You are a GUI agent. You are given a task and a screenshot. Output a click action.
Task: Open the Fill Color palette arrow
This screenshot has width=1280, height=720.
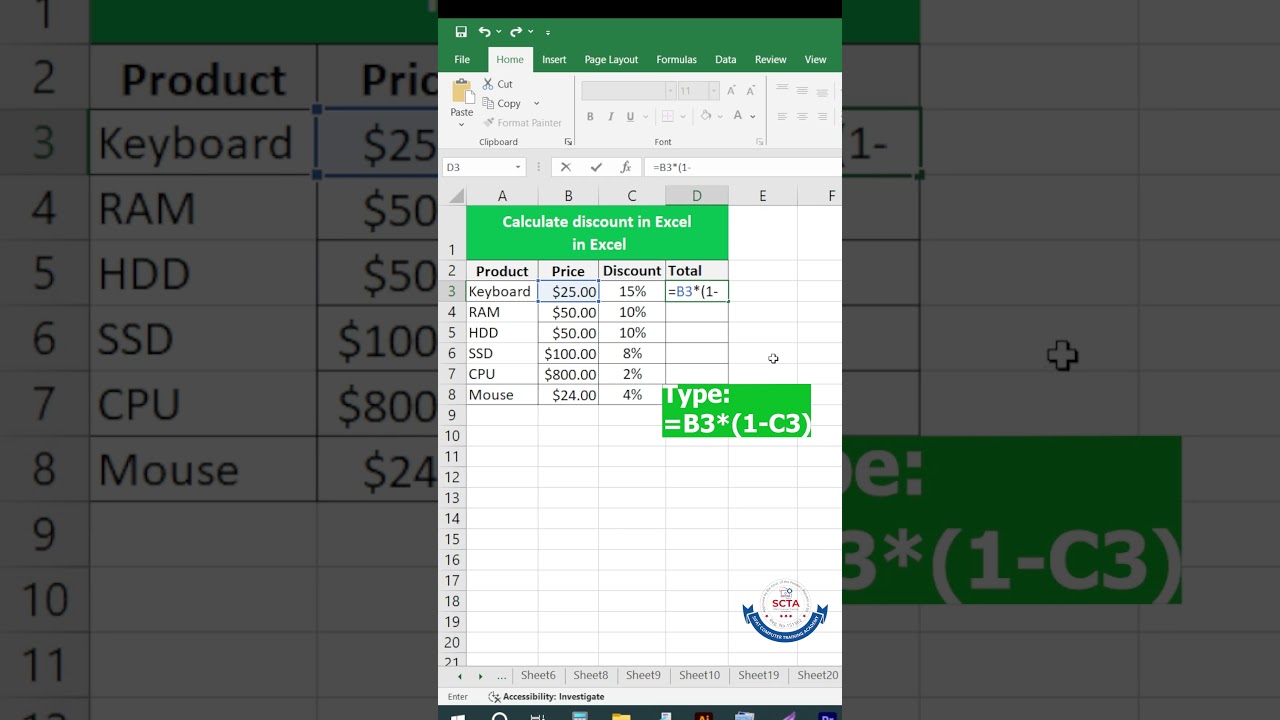(720, 116)
